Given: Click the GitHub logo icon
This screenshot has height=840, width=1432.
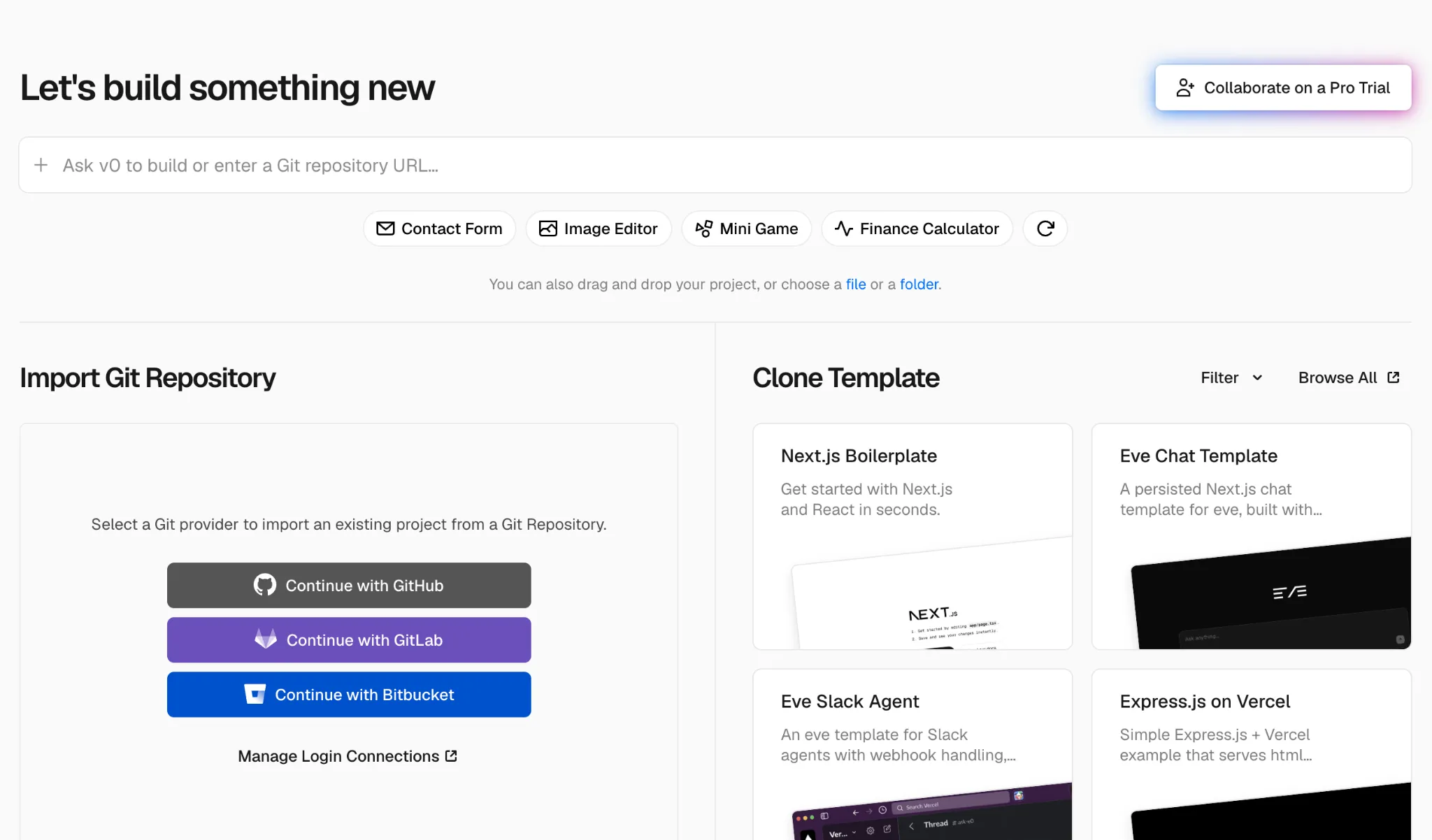Looking at the screenshot, I should tap(265, 585).
